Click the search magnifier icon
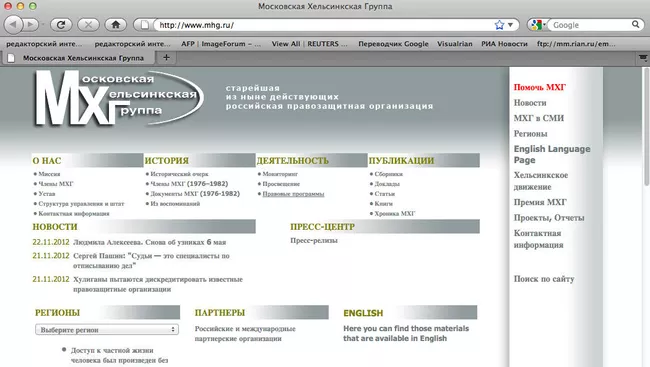Screen dimensions: 650x367 point(635,24)
